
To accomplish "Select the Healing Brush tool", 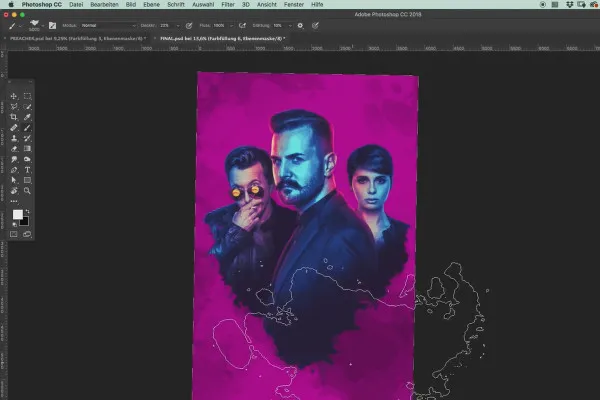I will [14, 127].
